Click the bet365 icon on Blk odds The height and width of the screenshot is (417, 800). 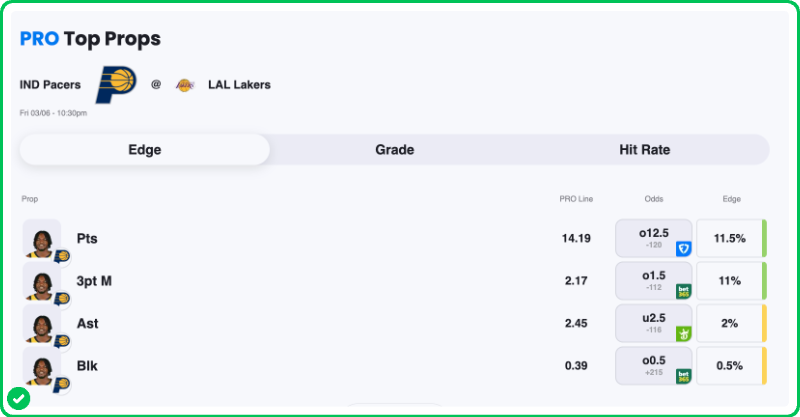tap(684, 377)
